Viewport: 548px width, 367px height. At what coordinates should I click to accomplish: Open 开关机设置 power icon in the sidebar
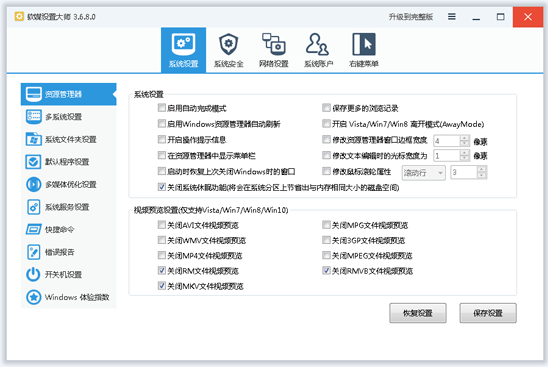(x=34, y=274)
